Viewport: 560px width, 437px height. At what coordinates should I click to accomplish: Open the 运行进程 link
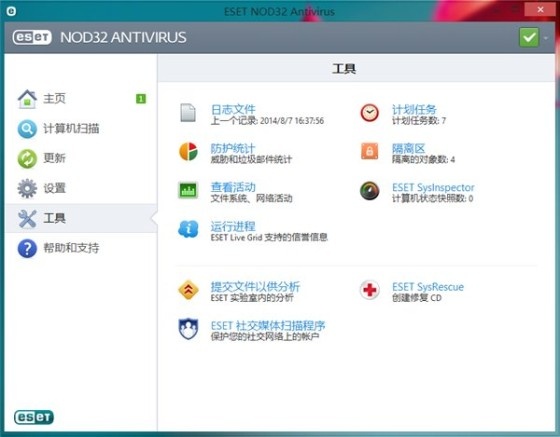(233, 226)
